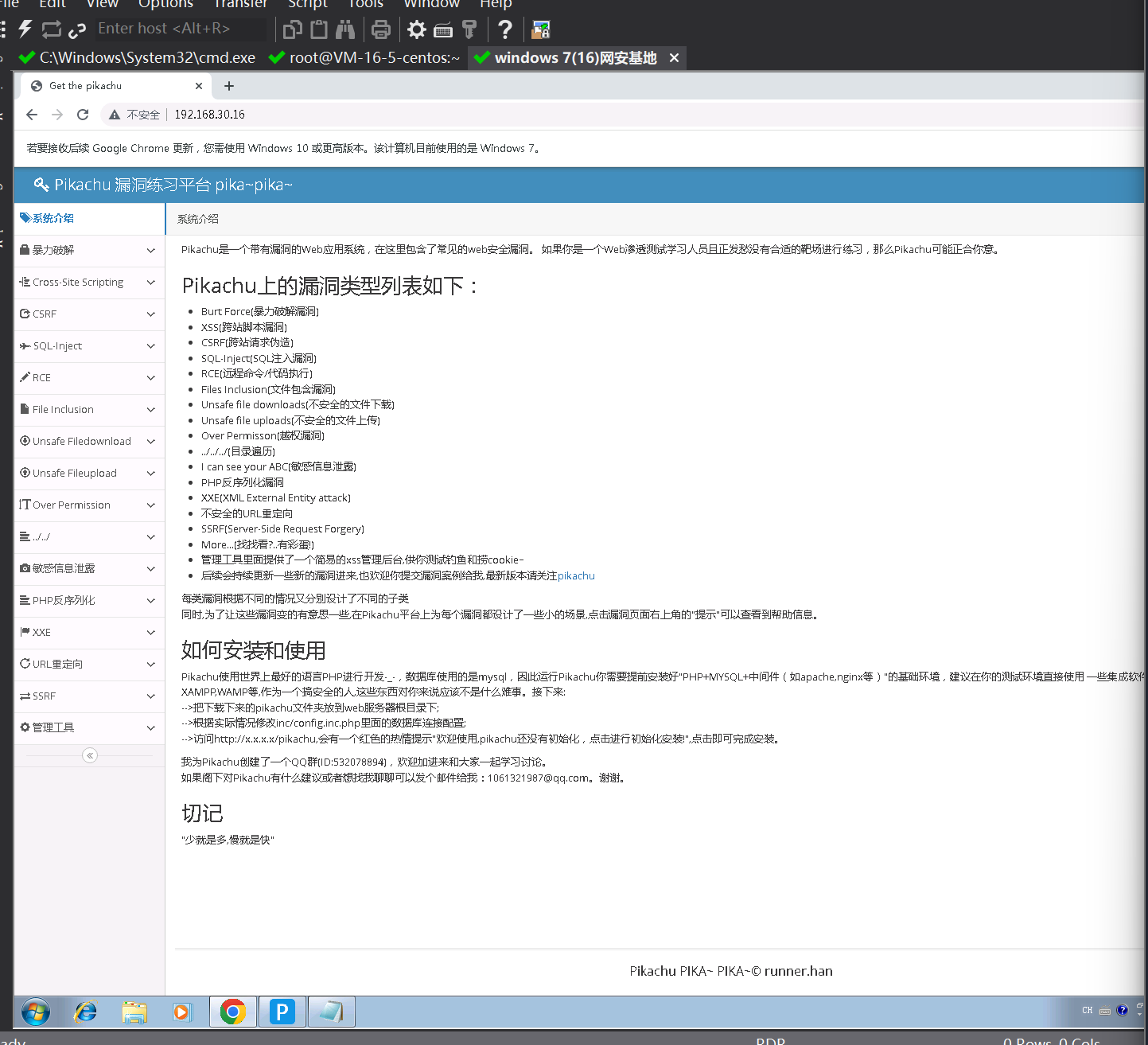1148x1045 pixels.
Task: Click the Help question mark icon
Action: (505, 29)
